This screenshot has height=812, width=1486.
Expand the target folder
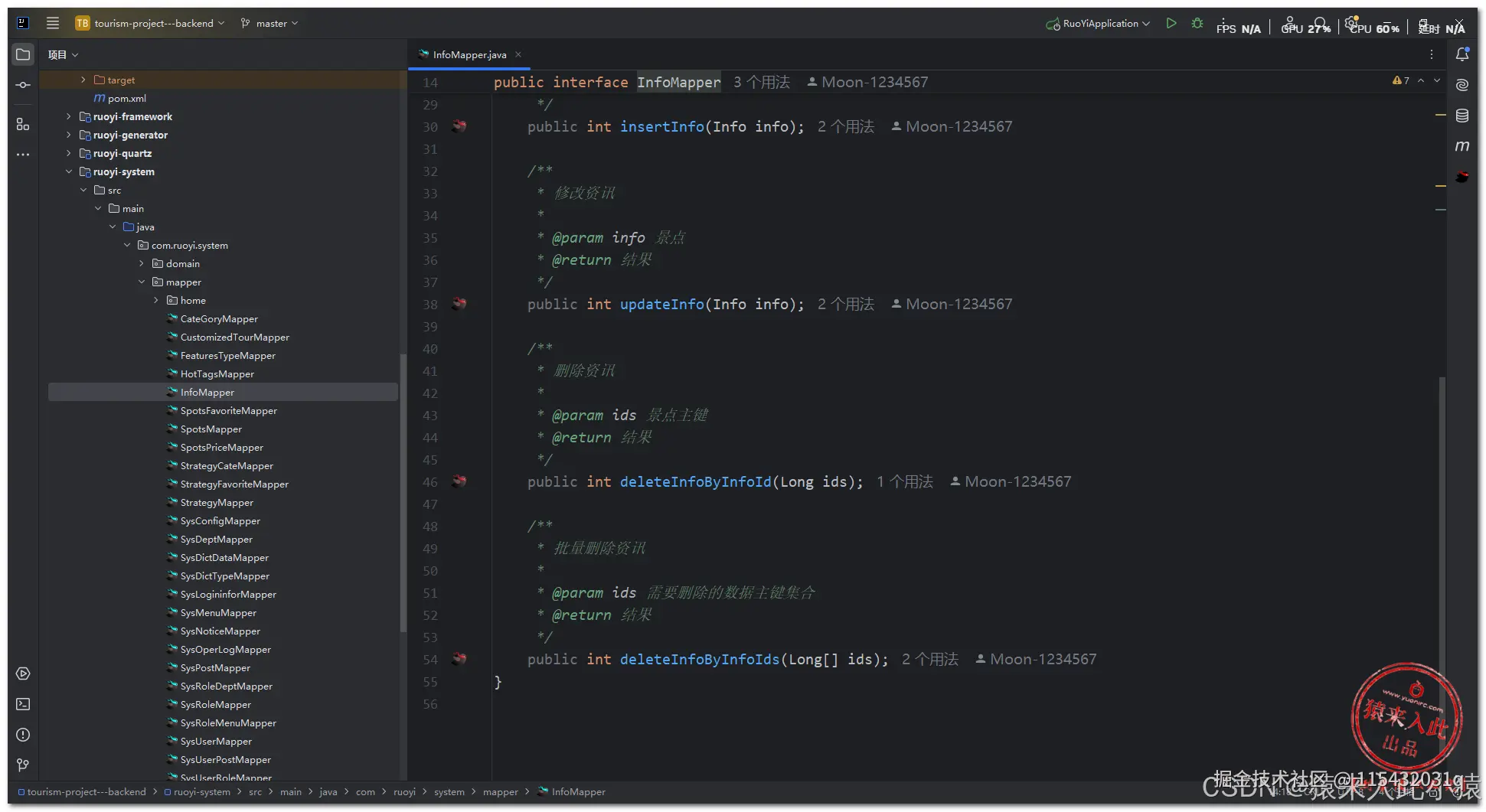tap(83, 80)
